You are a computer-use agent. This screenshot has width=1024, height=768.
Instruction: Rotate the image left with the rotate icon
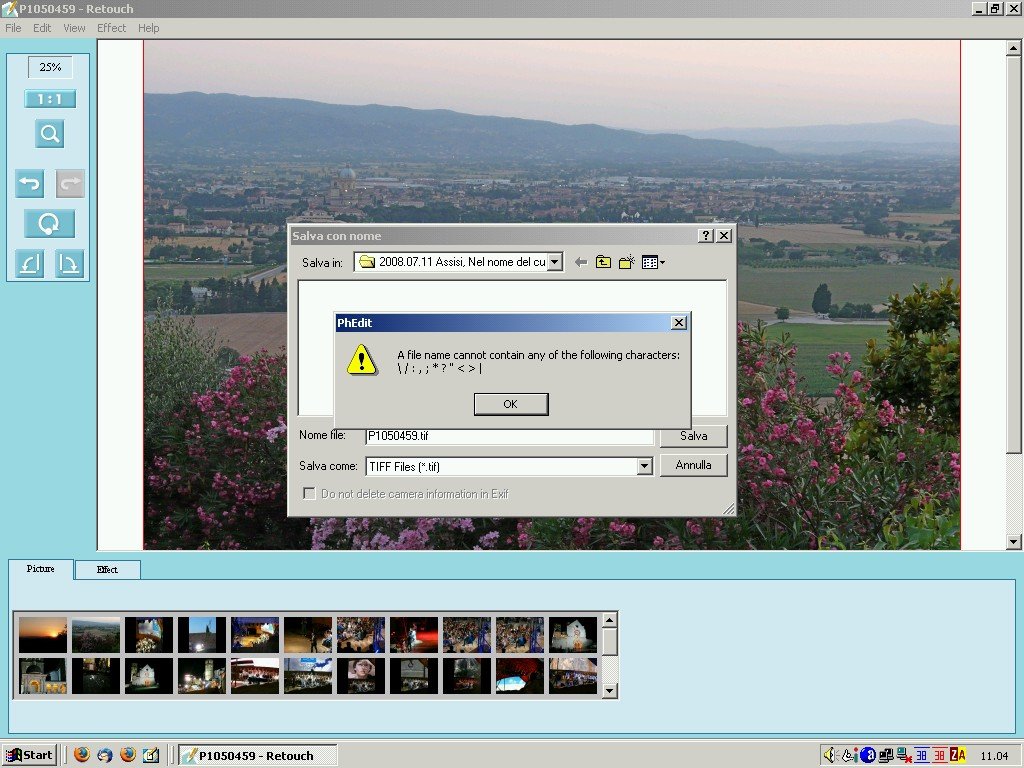[x=29, y=264]
